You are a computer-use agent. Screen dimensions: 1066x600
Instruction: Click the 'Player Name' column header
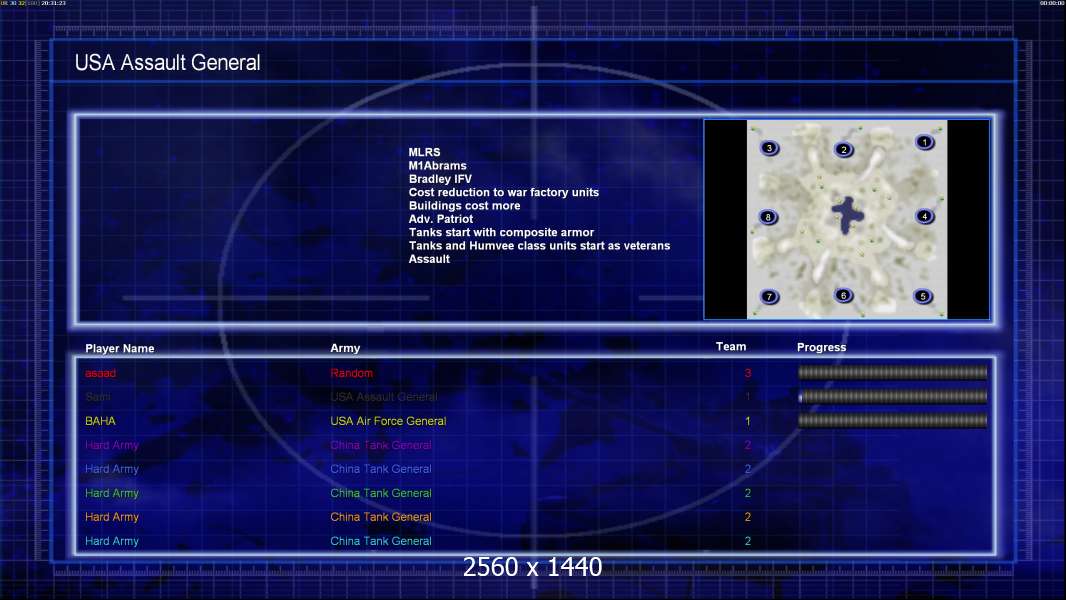coord(120,349)
